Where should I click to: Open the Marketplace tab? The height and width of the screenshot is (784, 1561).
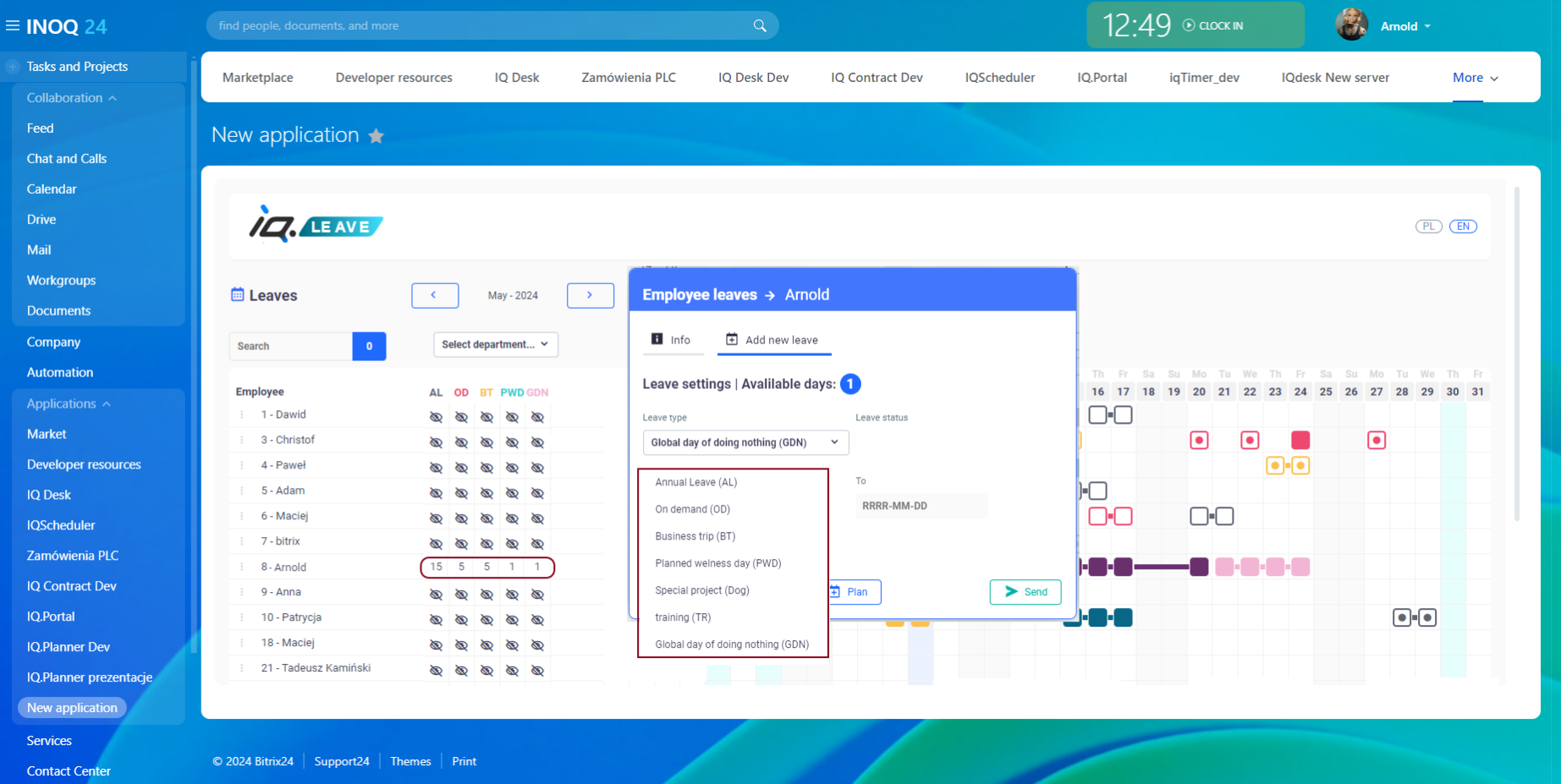258,77
